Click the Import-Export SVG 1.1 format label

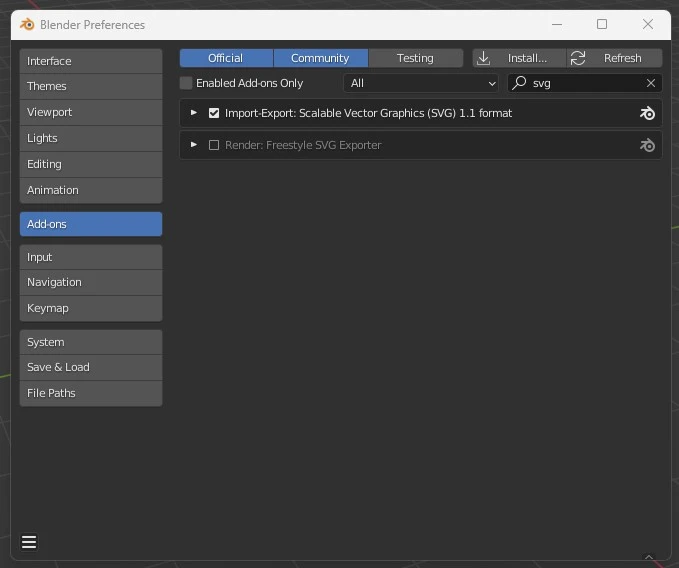pos(368,113)
